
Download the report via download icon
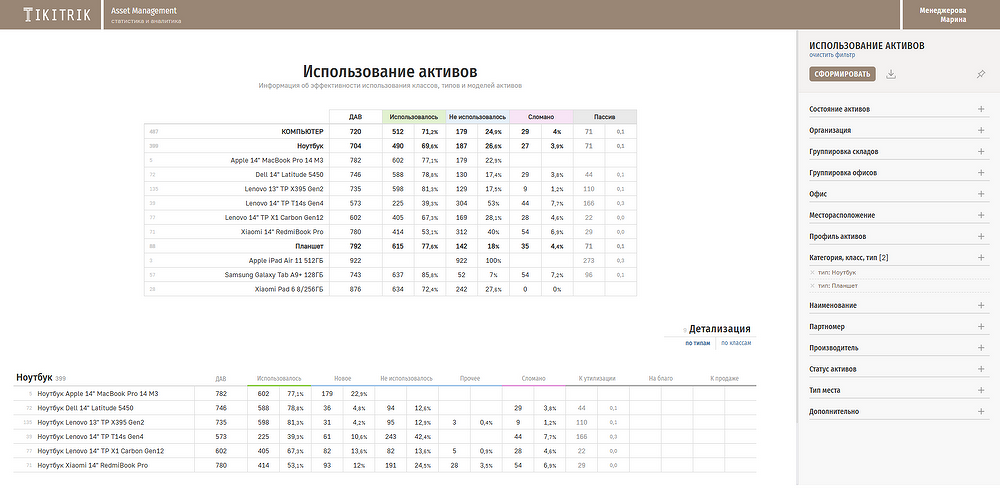[891, 74]
